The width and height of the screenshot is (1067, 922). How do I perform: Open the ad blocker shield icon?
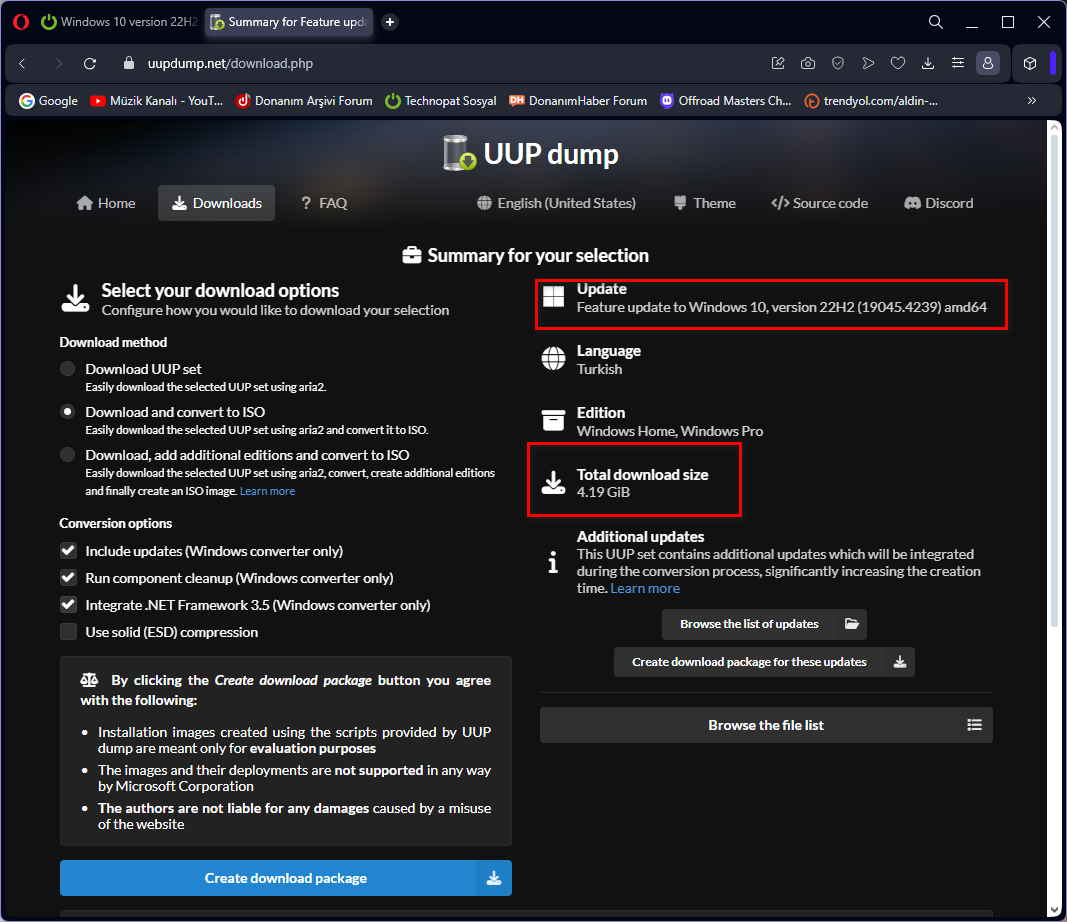click(x=838, y=63)
